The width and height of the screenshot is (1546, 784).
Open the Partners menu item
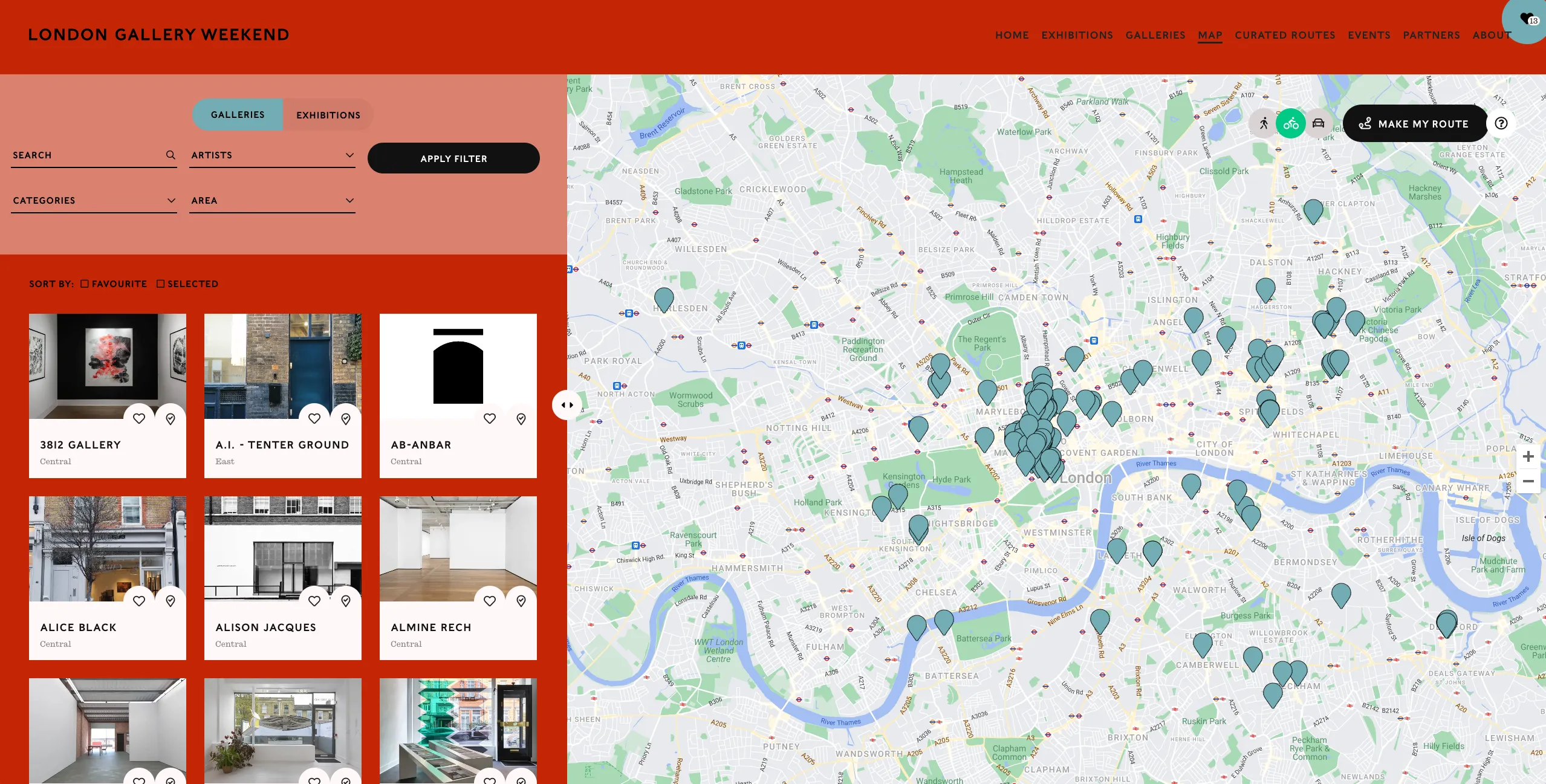click(1431, 35)
